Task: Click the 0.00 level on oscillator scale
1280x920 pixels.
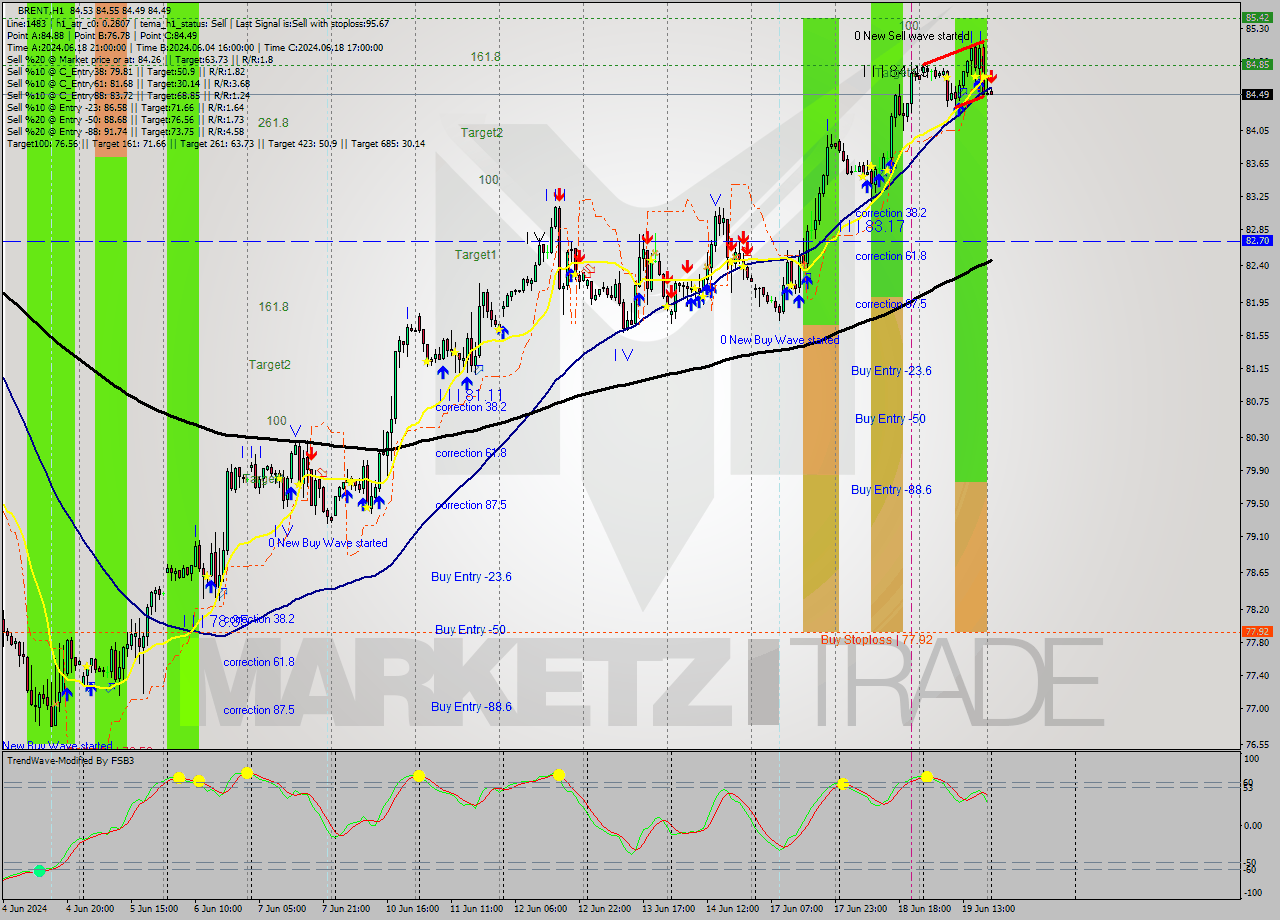Action: point(1253,826)
